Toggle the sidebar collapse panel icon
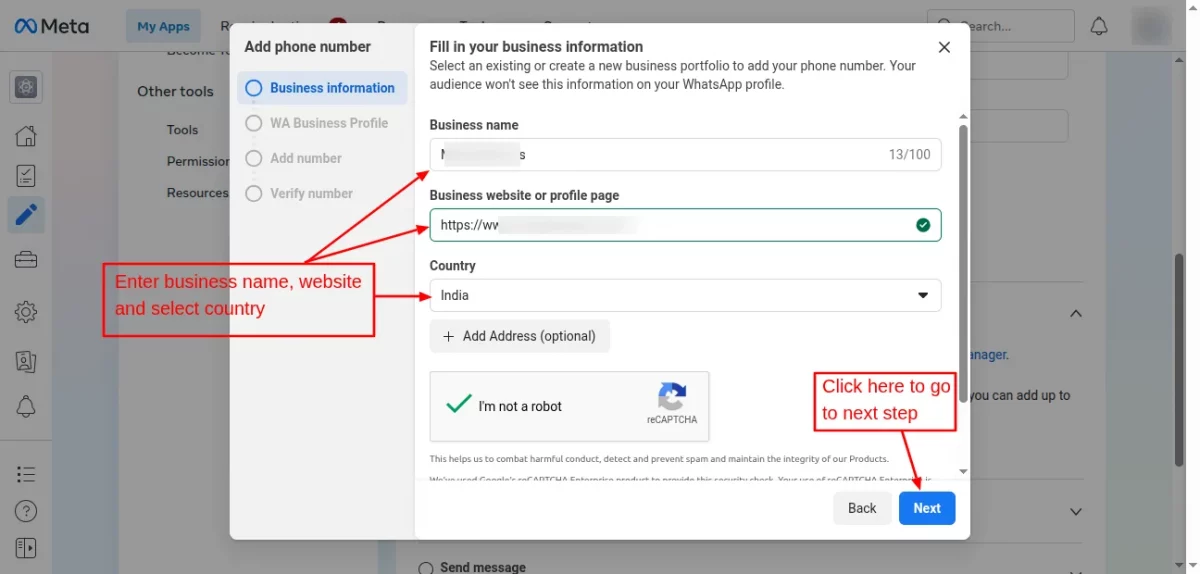Image resolution: width=1200 pixels, height=574 pixels. pyautogui.click(x=26, y=548)
